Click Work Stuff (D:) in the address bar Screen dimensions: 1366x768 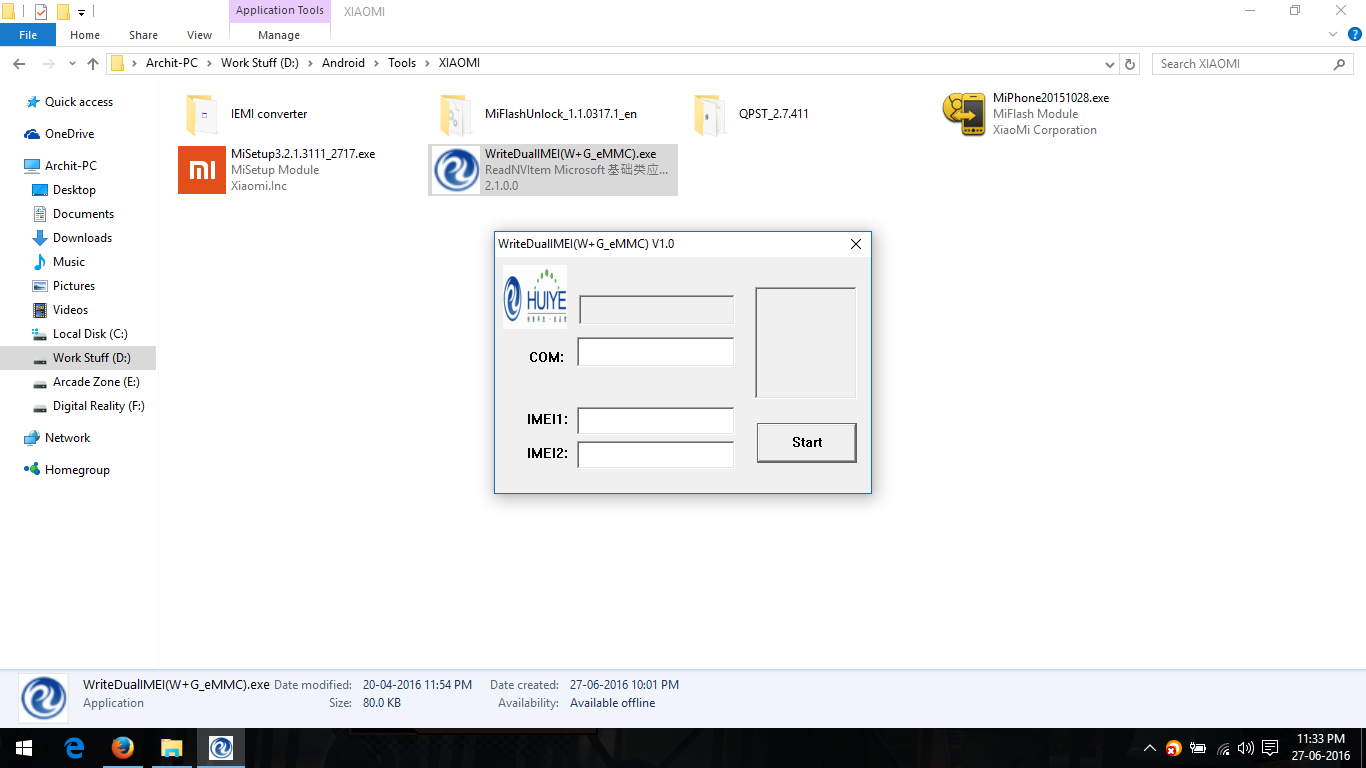pos(260,63)
